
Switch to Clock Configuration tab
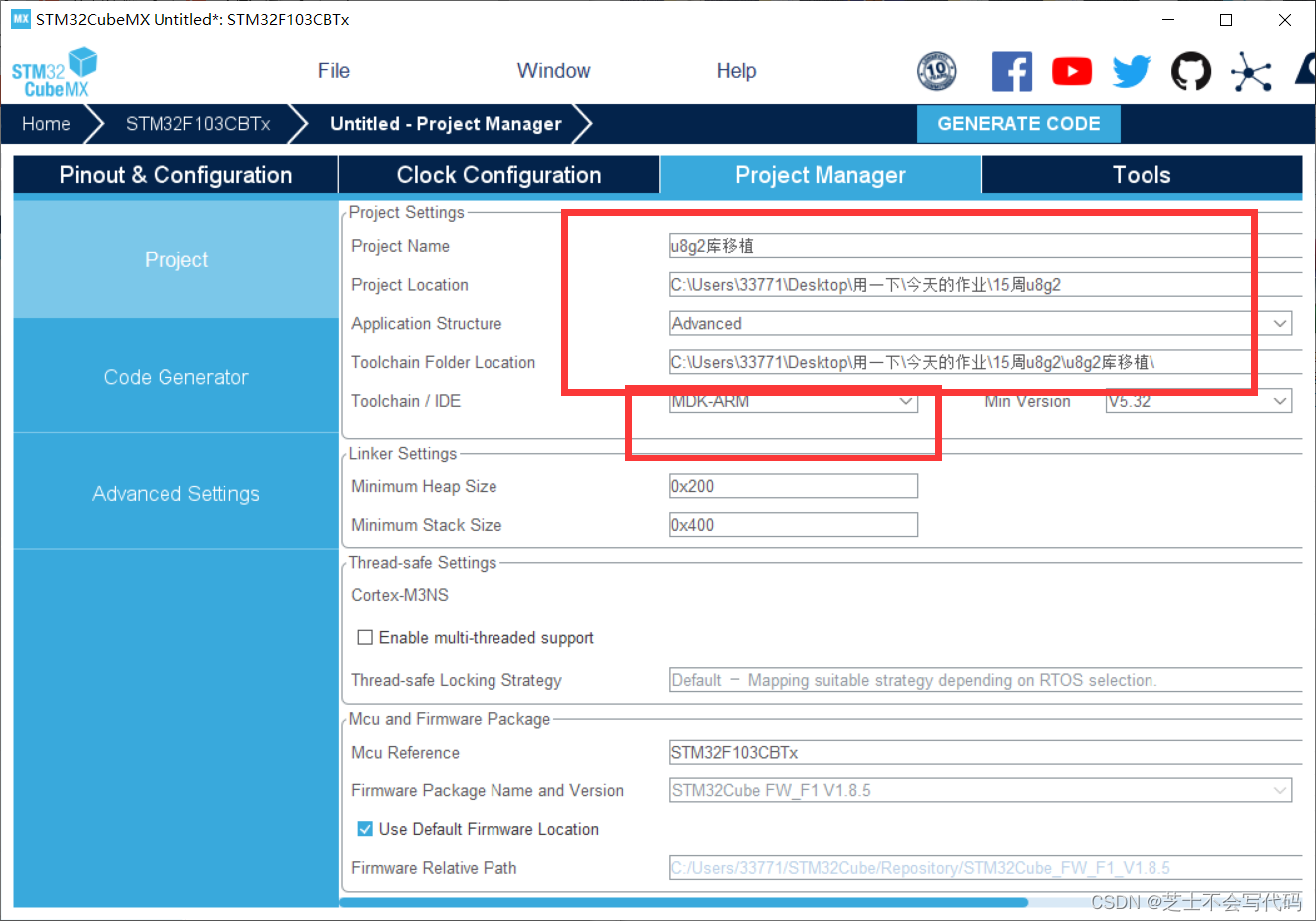pyautogui.click(x=498, y=175)
